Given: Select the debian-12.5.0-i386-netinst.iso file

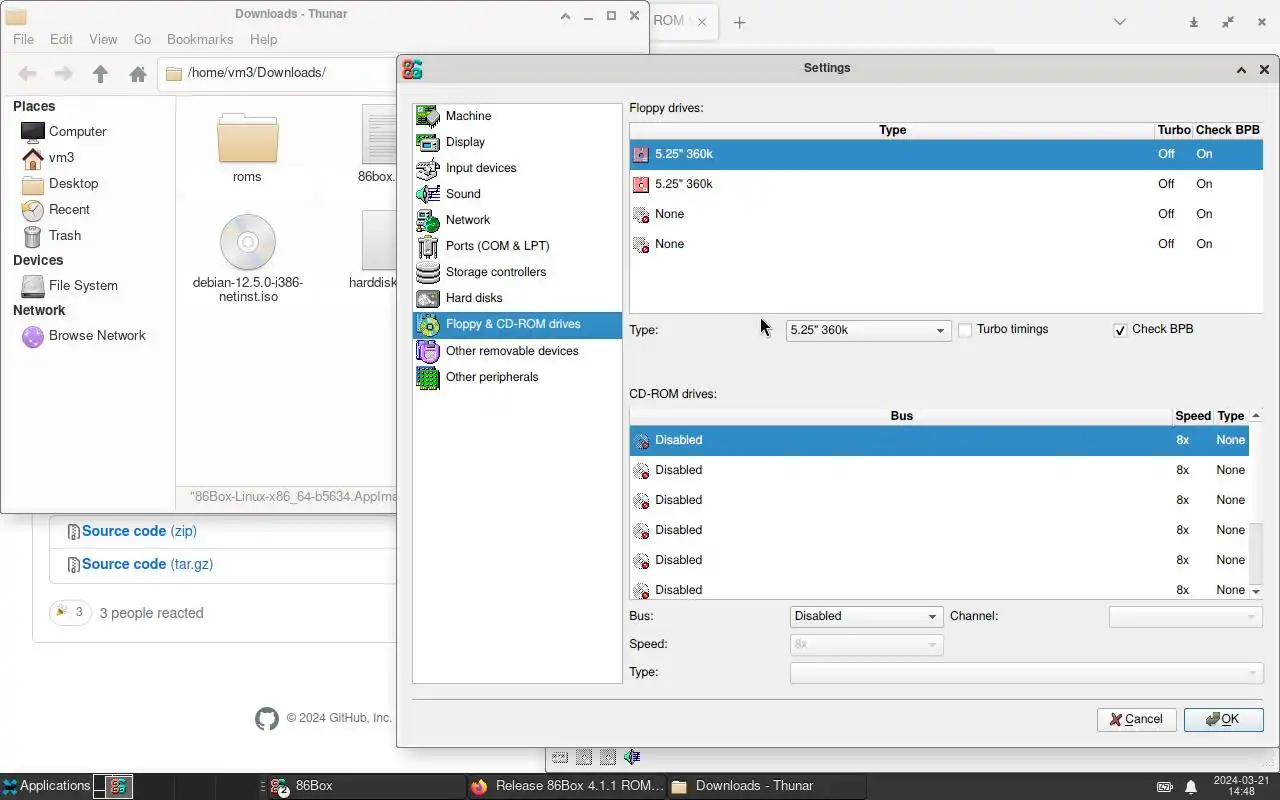Looking at the screenshot, I should [248, 259].
